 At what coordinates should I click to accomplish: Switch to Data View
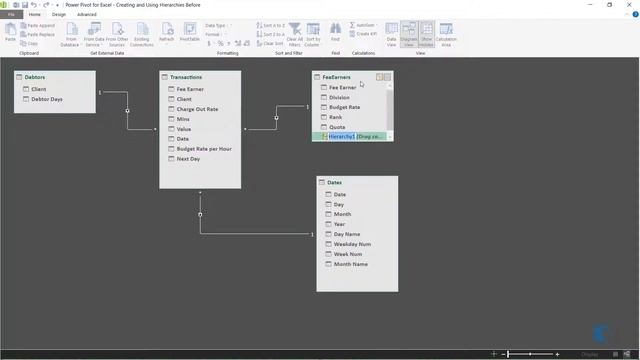click(x=391, y=34)
